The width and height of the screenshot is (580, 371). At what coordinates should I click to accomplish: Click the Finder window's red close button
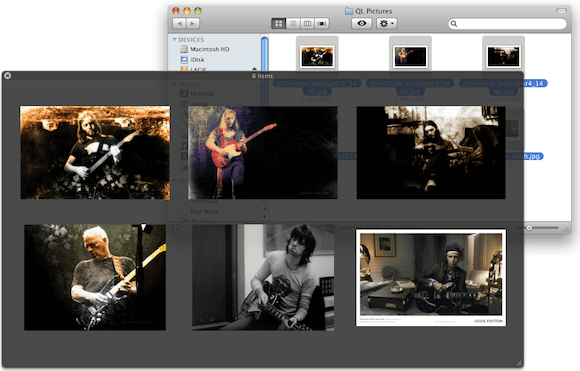point(176,11)
